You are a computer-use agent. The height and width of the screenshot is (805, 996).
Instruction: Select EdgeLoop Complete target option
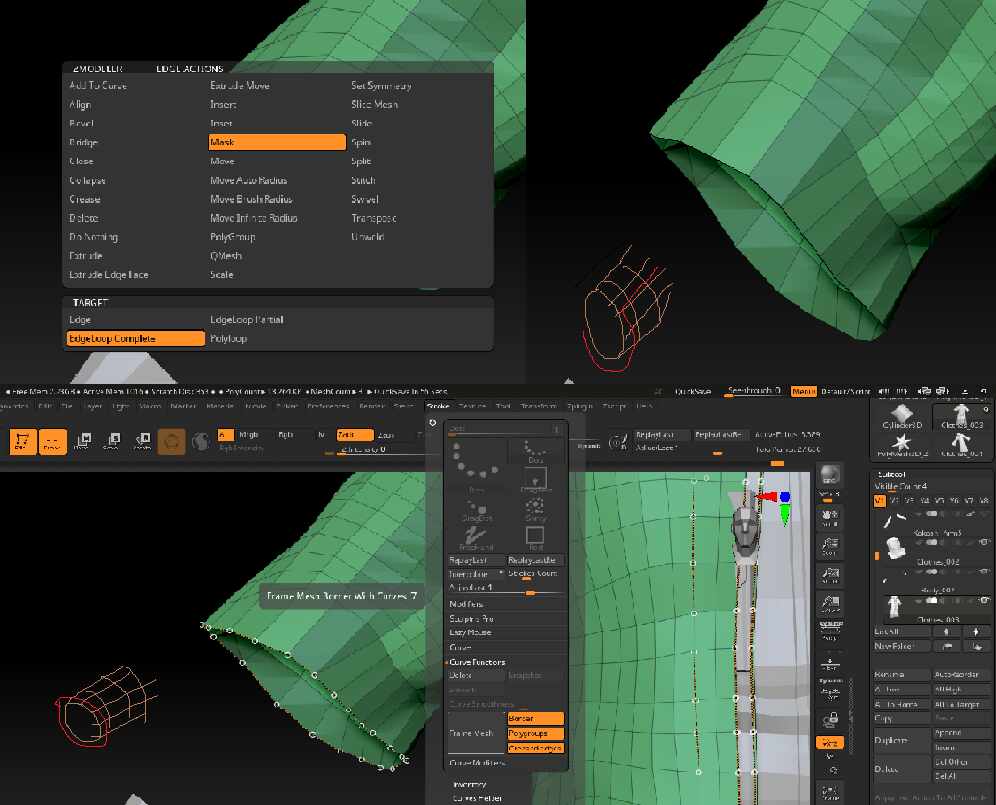pyautogui.click(x=136, y=339)
